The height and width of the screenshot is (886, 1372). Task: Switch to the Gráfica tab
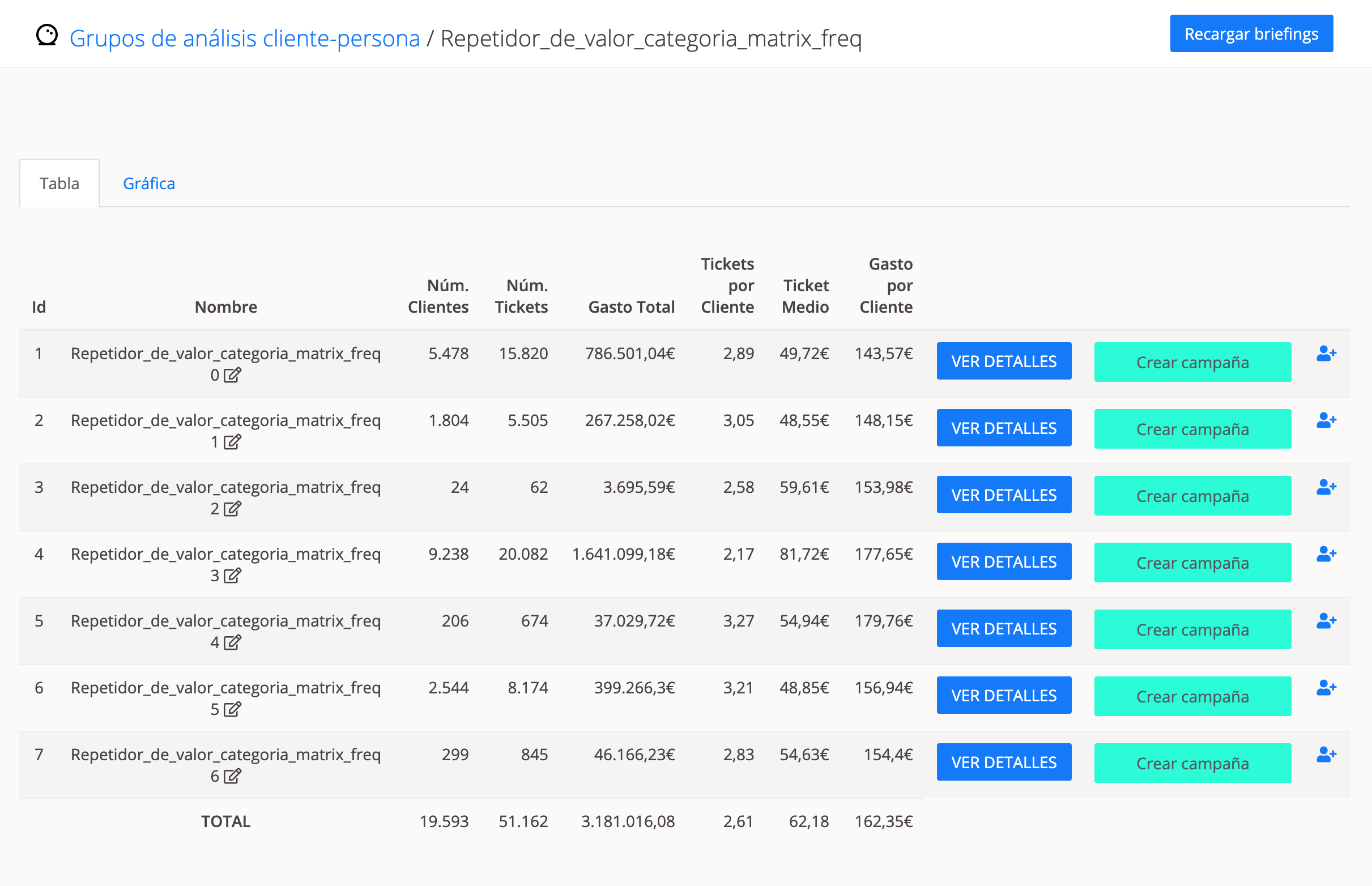pos(149,184)
